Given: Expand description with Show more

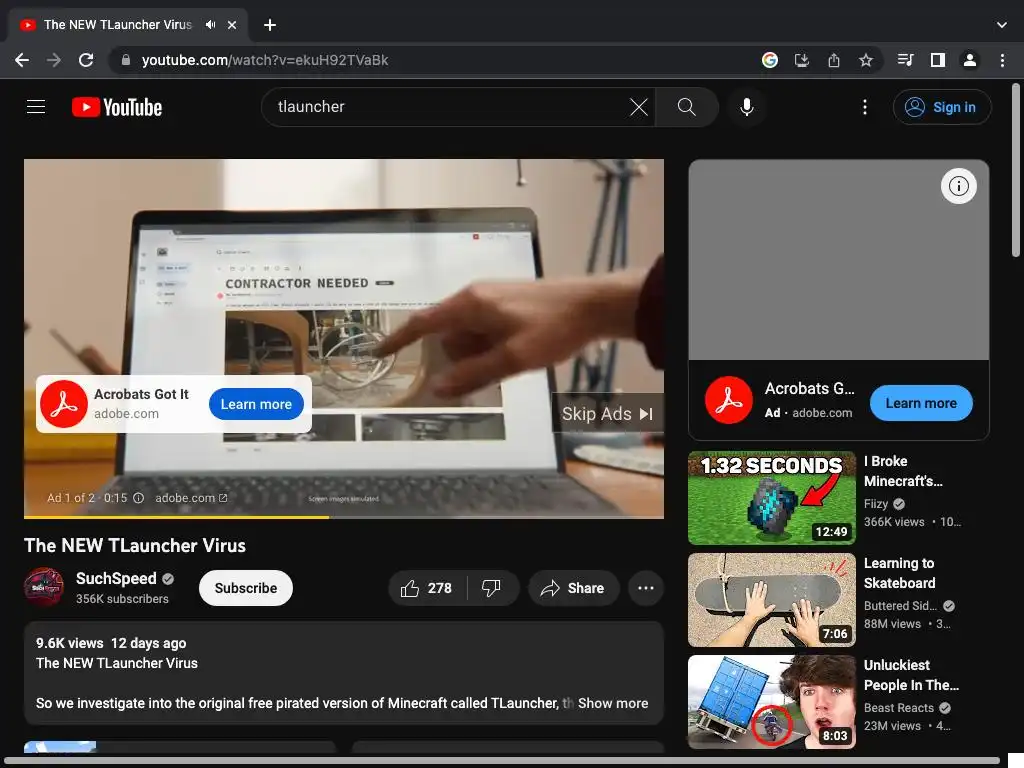Looking at the screenshot, I should (x=613, y=703).
